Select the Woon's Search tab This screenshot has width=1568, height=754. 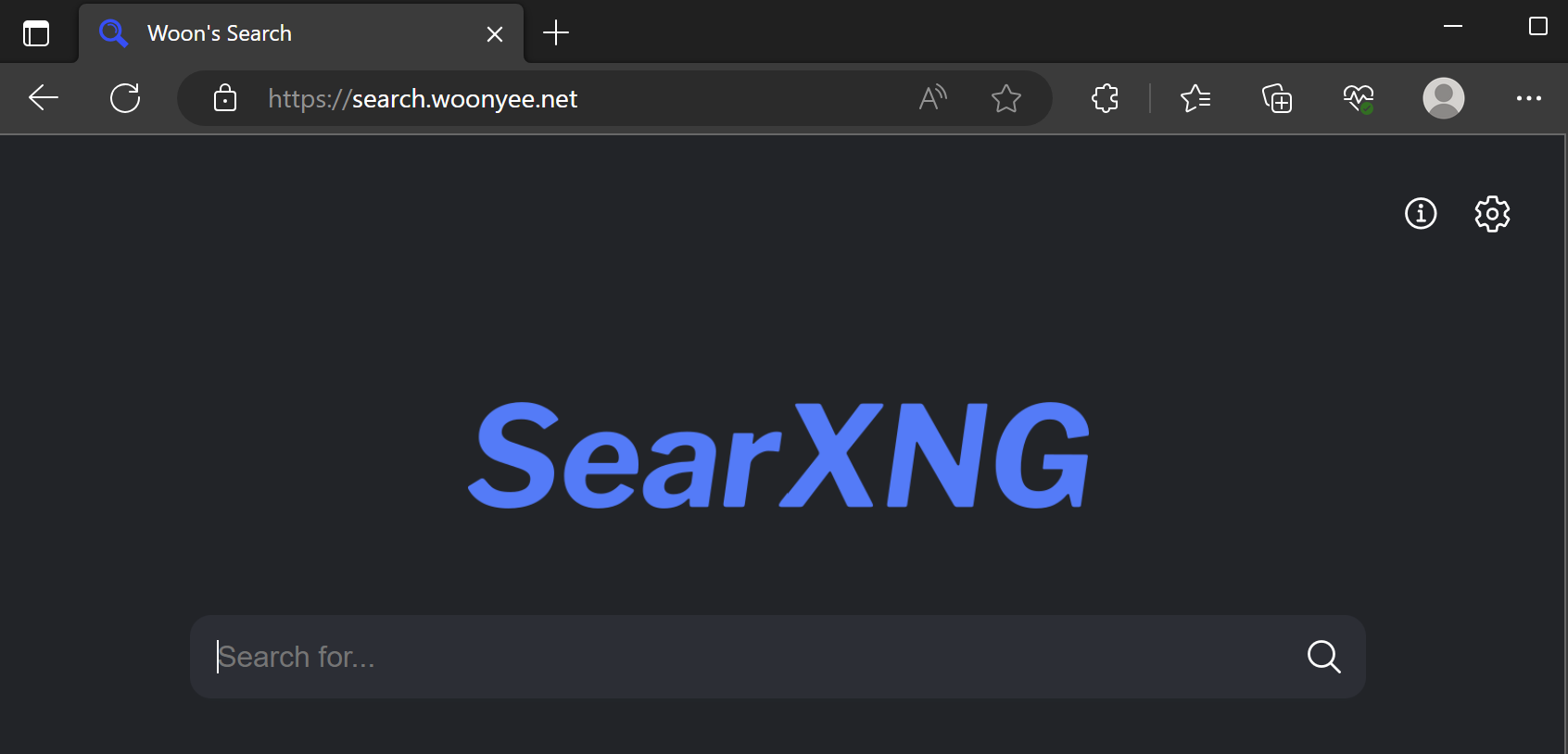point(301,33)
